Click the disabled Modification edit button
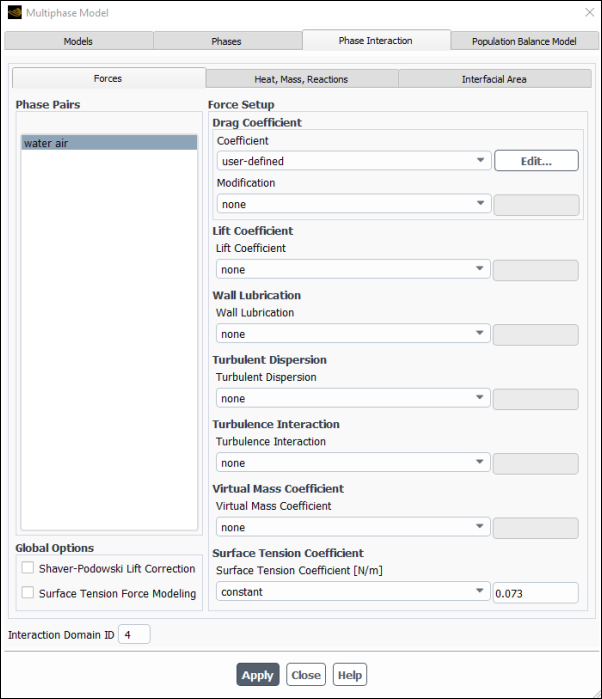Viewport: 602px width, 699px height. [536, 205]
